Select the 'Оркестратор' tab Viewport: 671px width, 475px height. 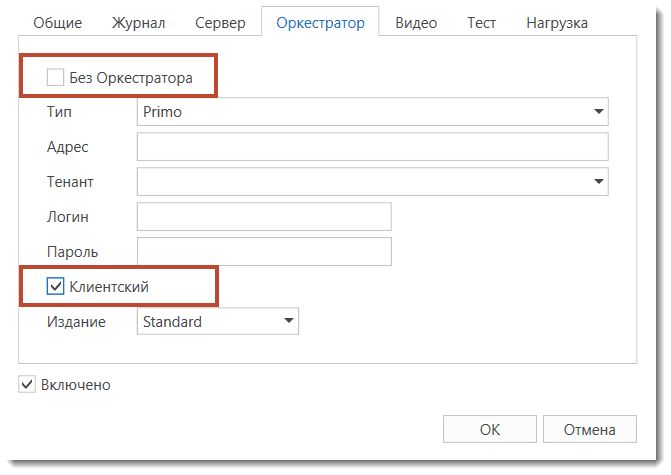tap(320, 22)
